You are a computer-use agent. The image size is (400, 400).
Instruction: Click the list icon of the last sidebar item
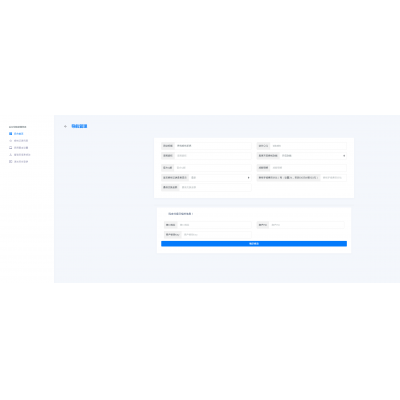coord(11,162)
